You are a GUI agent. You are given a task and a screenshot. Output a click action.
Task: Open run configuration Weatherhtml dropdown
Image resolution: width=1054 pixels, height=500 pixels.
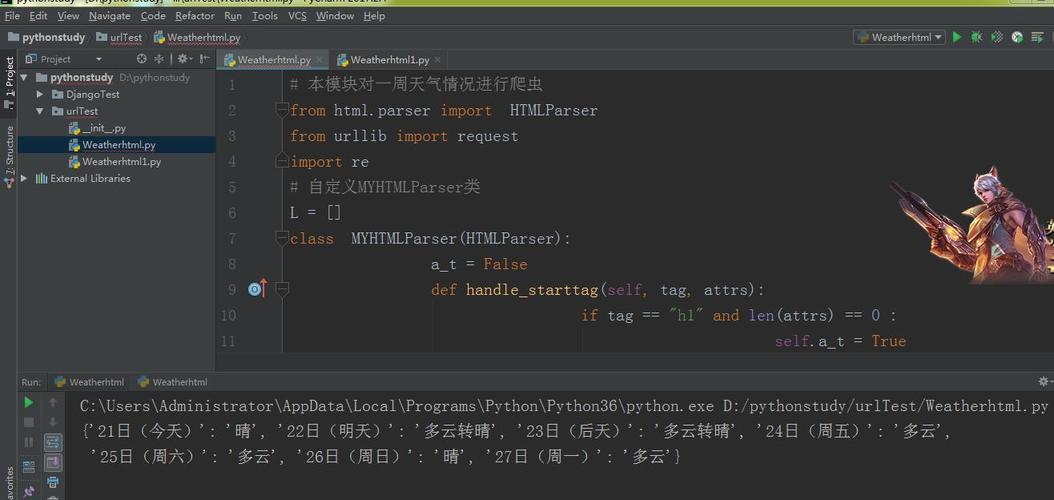899,38
